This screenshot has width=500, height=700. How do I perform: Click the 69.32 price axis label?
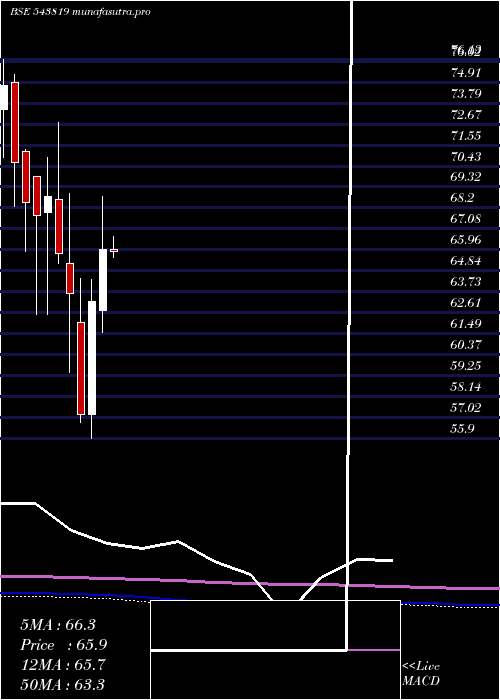click(466, 176)
